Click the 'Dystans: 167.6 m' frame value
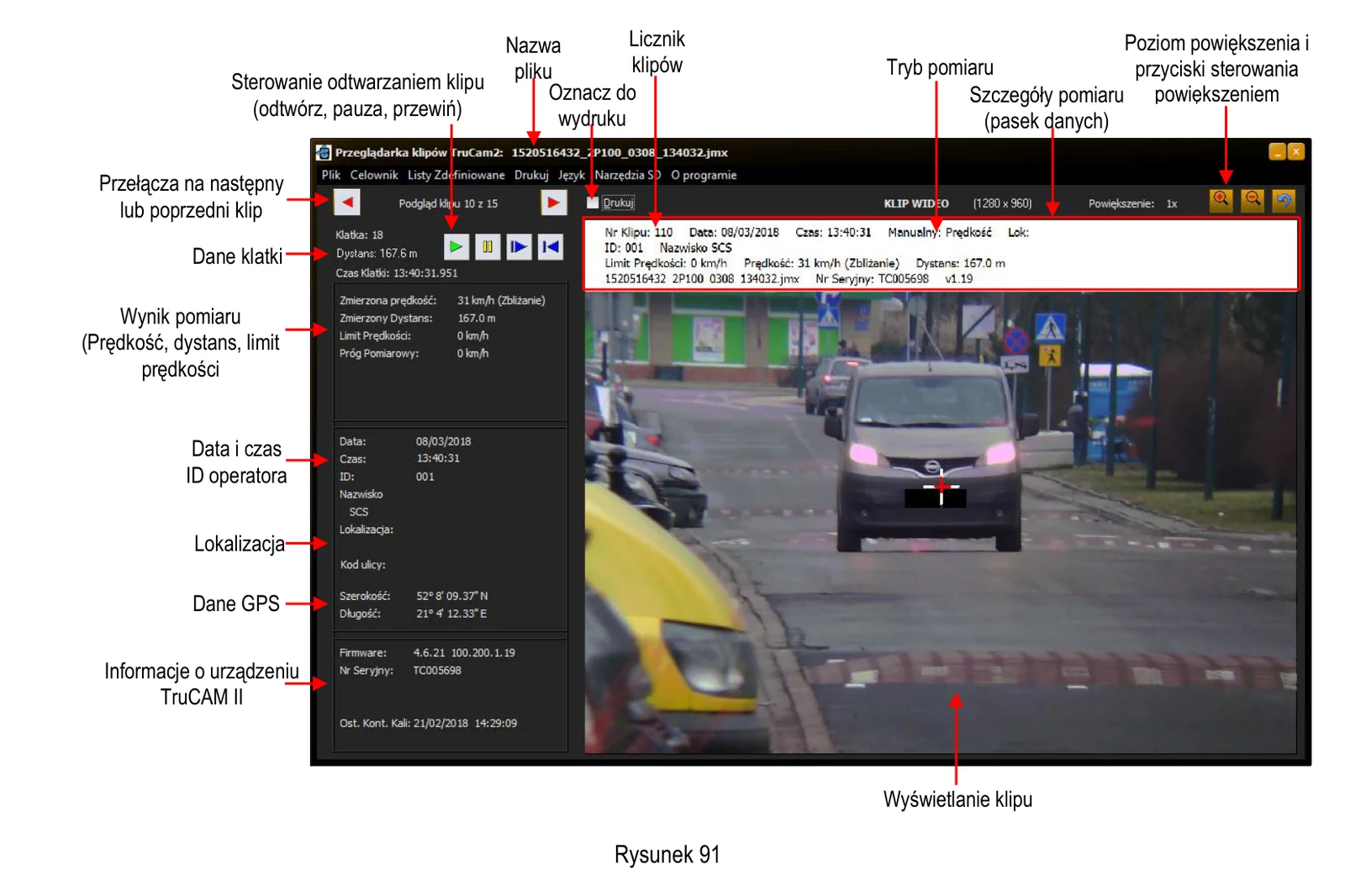 pyautogui.click(x=377, y=253)
